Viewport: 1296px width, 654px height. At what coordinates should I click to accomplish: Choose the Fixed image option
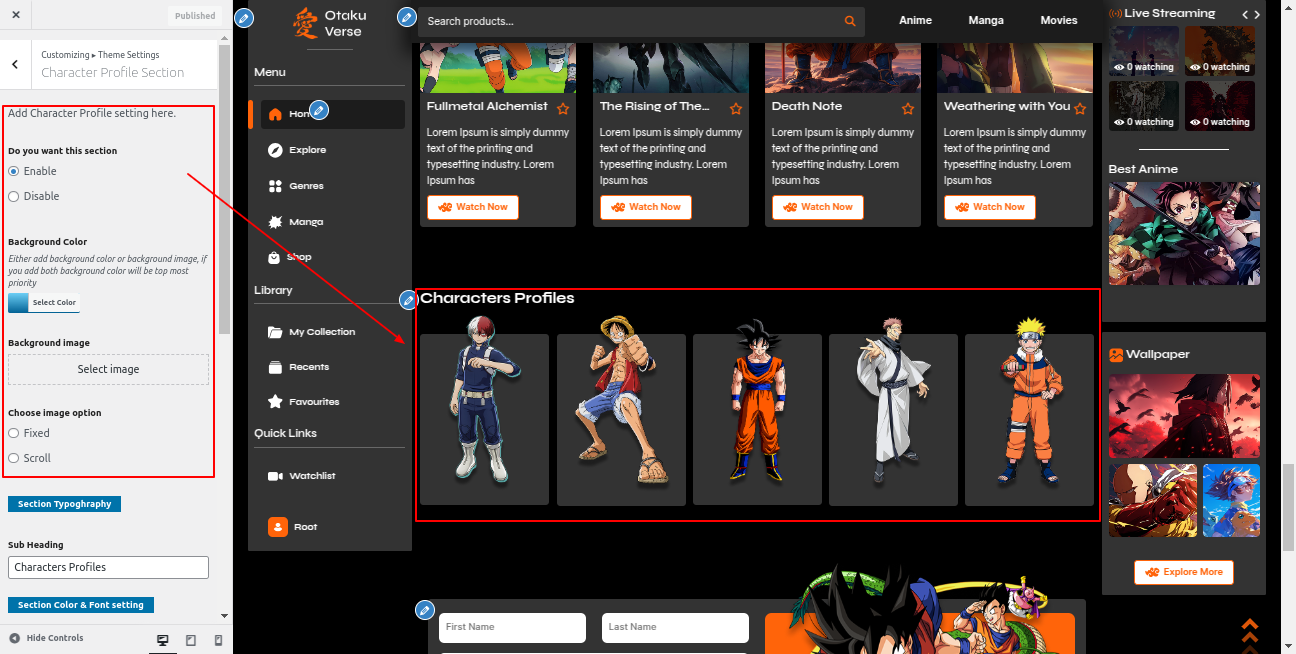click(x=14, y=433)
